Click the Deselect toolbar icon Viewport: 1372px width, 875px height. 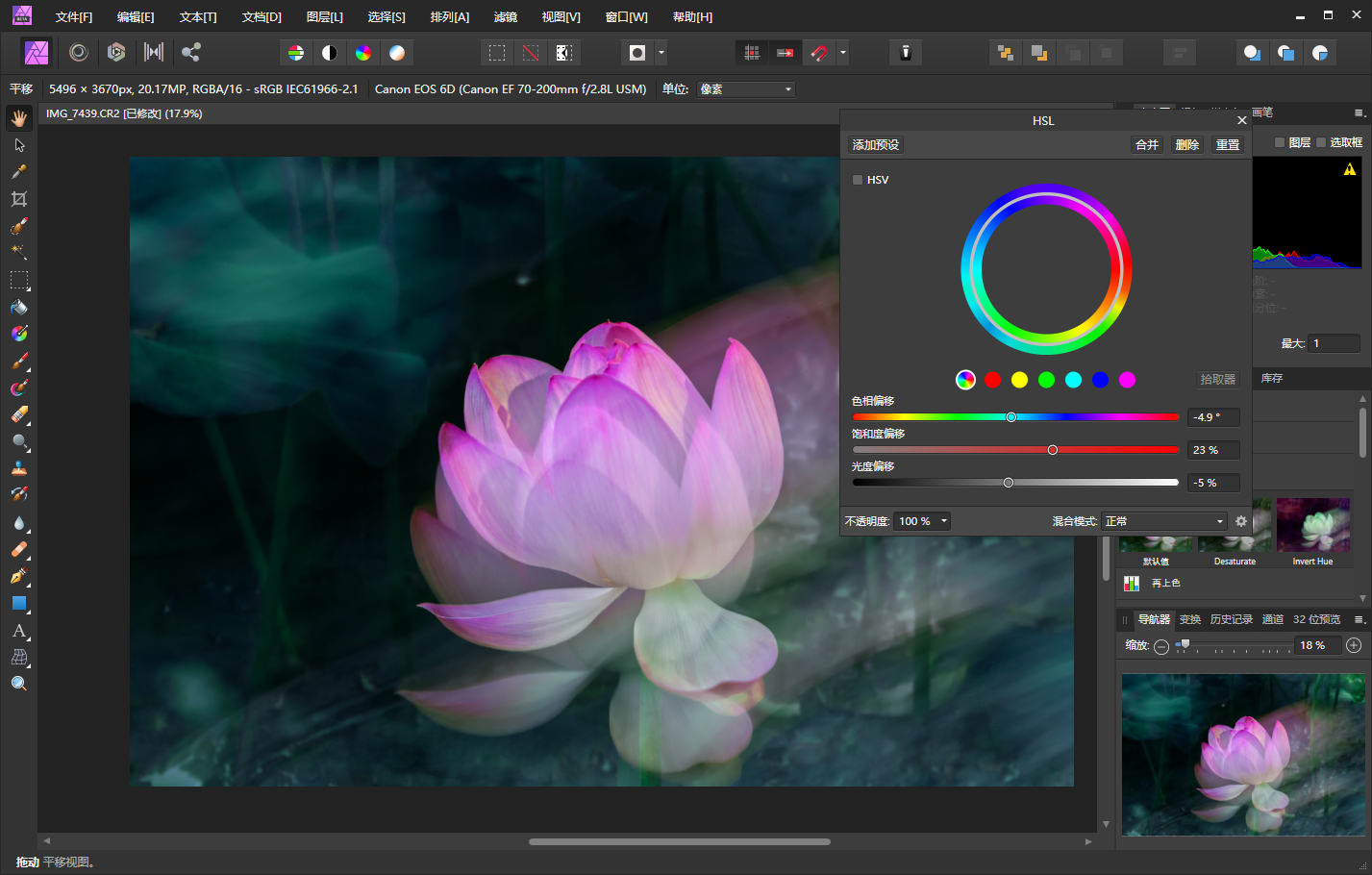pos(531,53)
